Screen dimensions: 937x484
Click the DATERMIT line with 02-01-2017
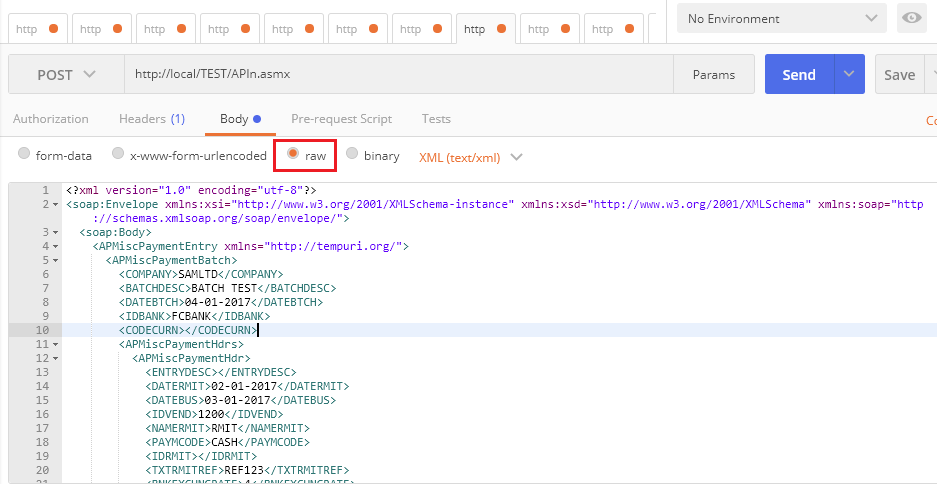point(247,386)
